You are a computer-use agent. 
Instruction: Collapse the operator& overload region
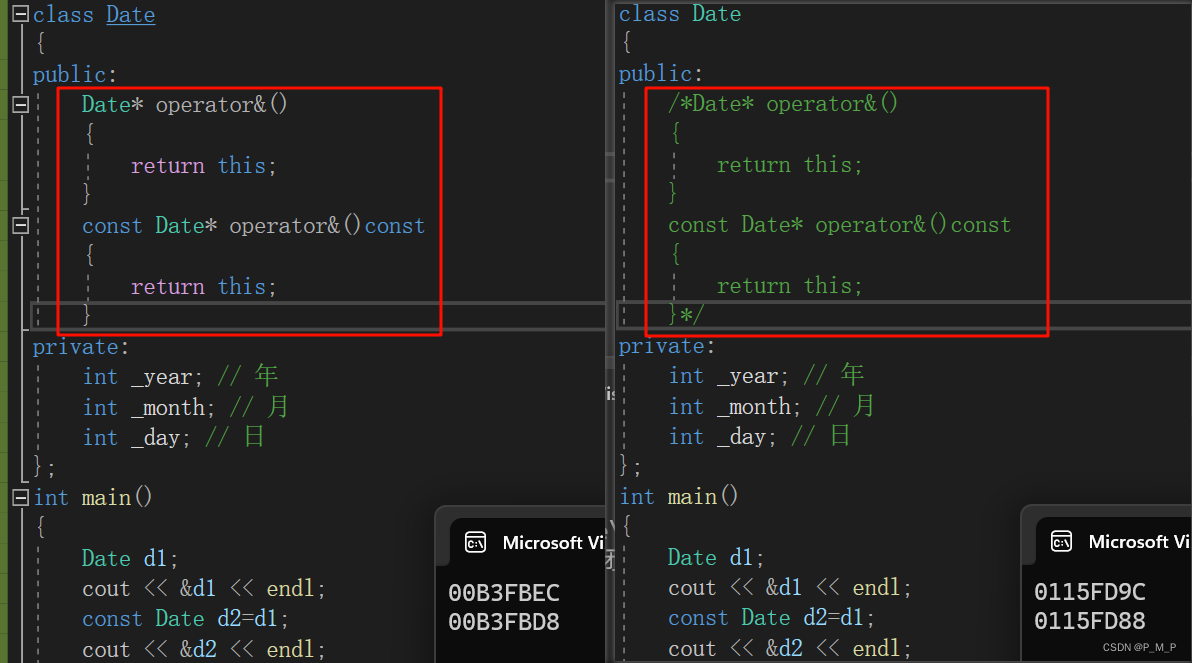tap(20, 104)
